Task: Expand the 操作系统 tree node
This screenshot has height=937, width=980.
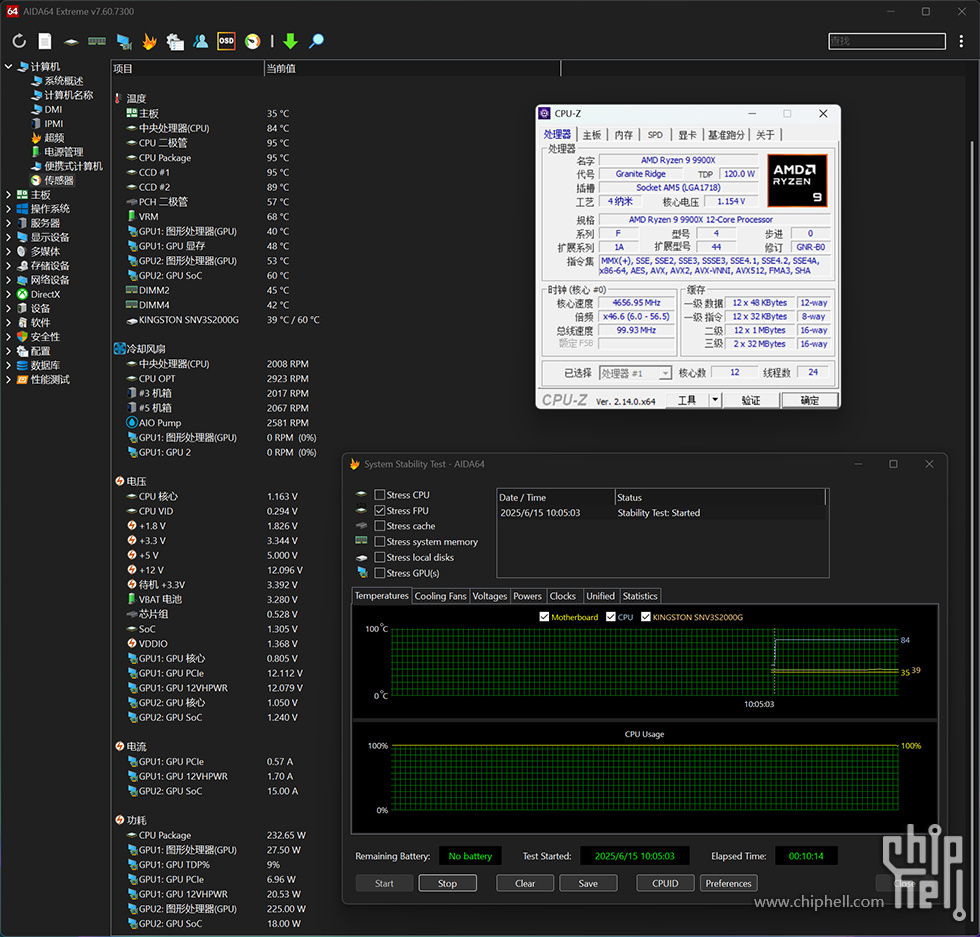Action: pyautogui.click(x=8, y=209)
